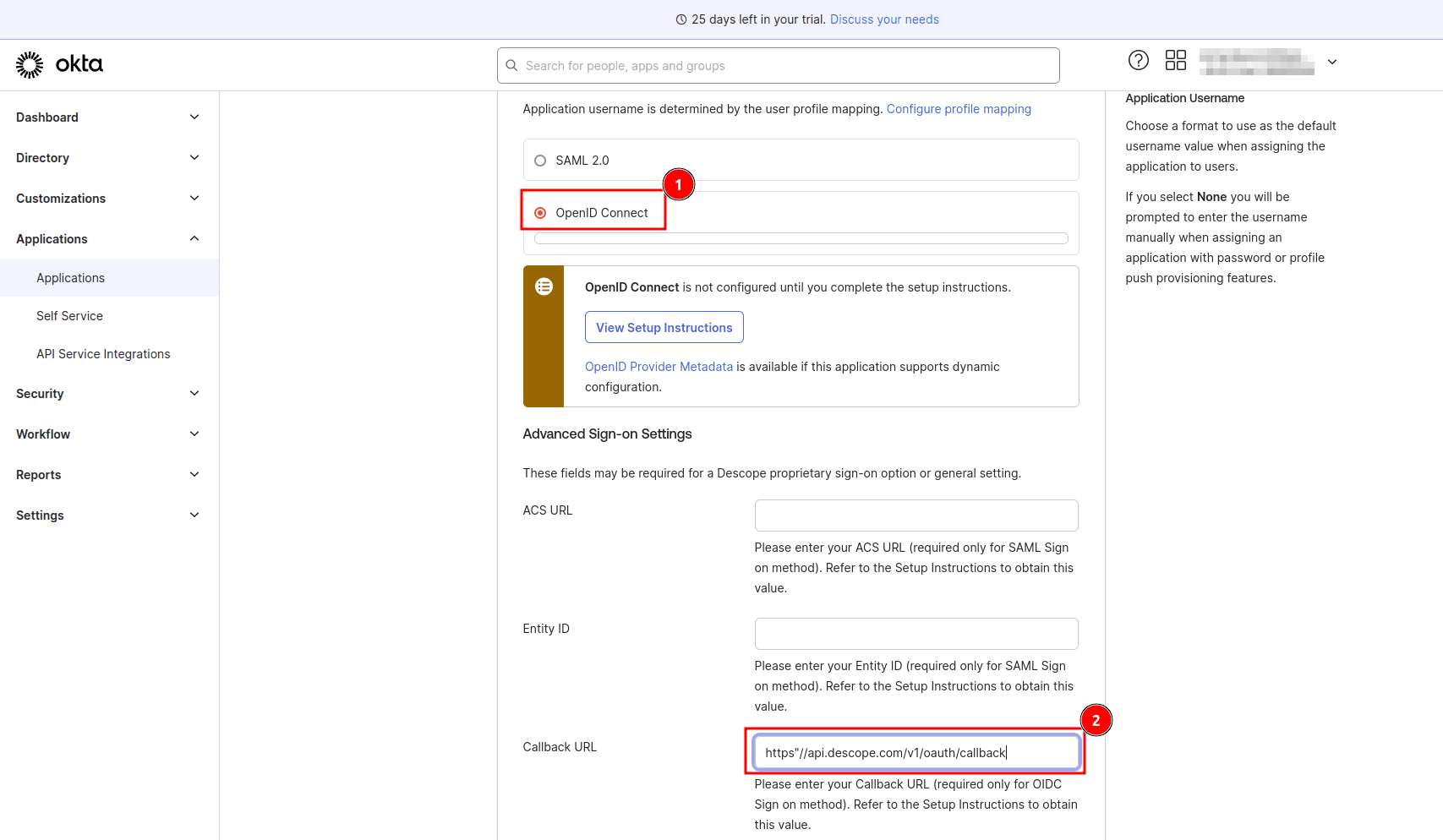The image size is (1443, 840).
Task: Click the Callback URL input field
Action: click(x=916, y=752)
